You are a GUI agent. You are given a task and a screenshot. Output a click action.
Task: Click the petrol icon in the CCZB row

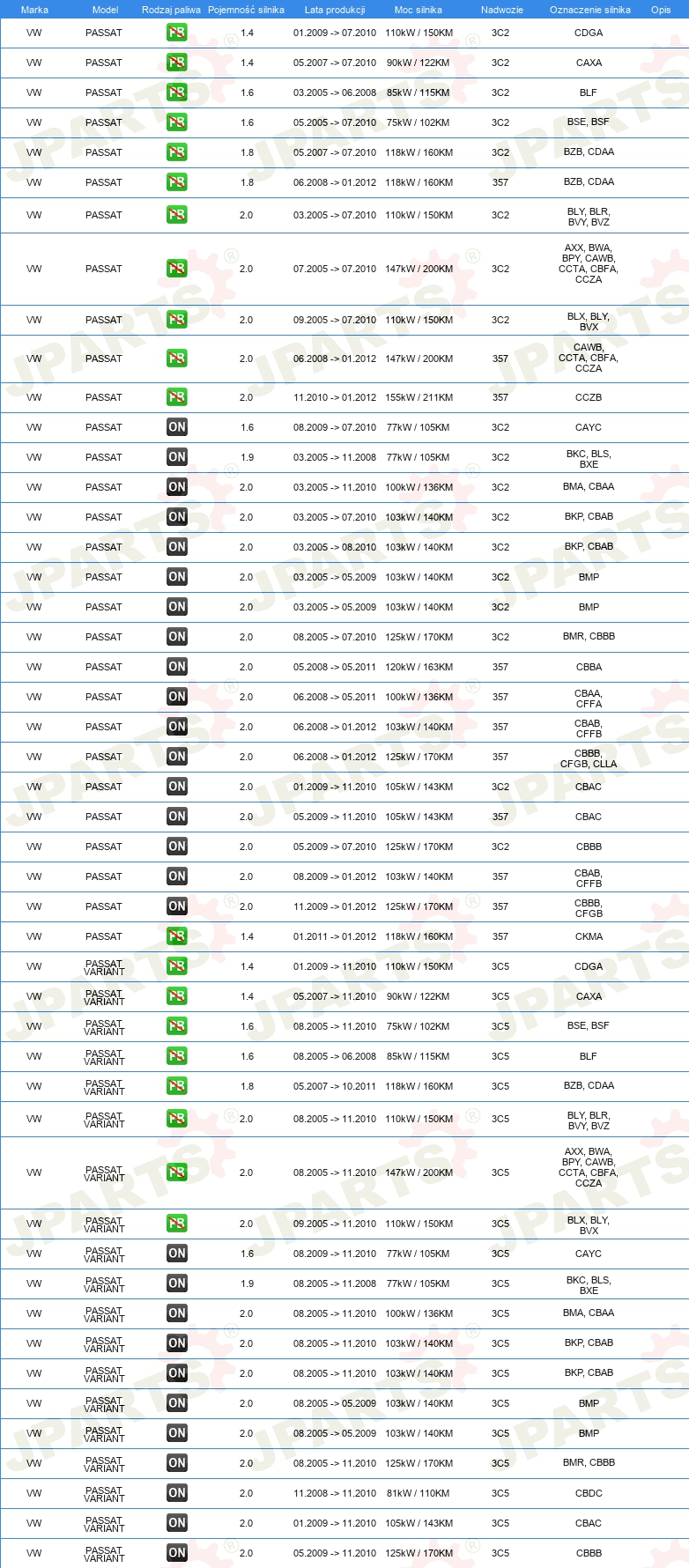[177, 397]
